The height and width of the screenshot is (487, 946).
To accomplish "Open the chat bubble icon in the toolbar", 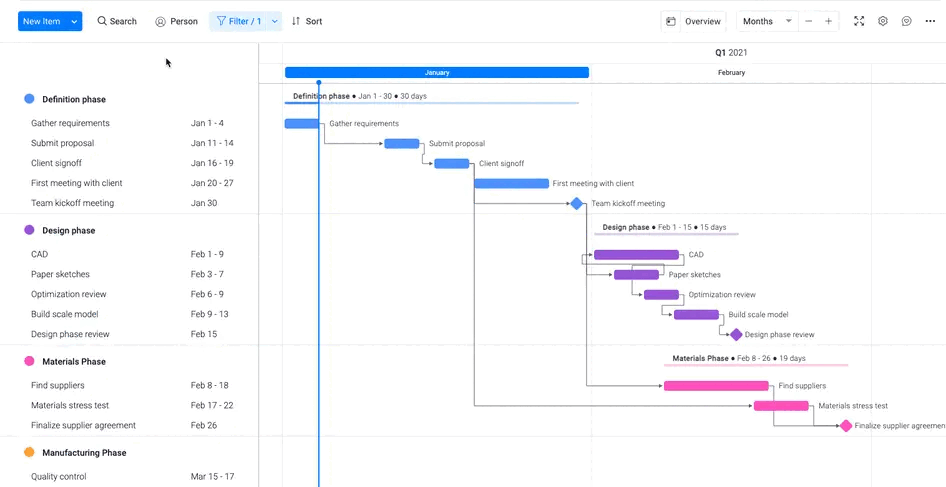I will 907,21.
